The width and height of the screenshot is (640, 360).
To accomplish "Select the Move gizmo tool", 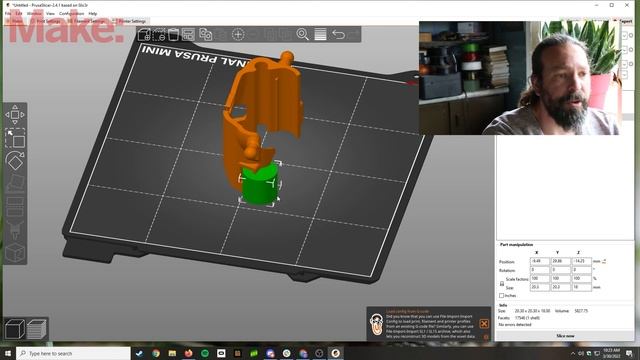I will [x=15, y=115].
